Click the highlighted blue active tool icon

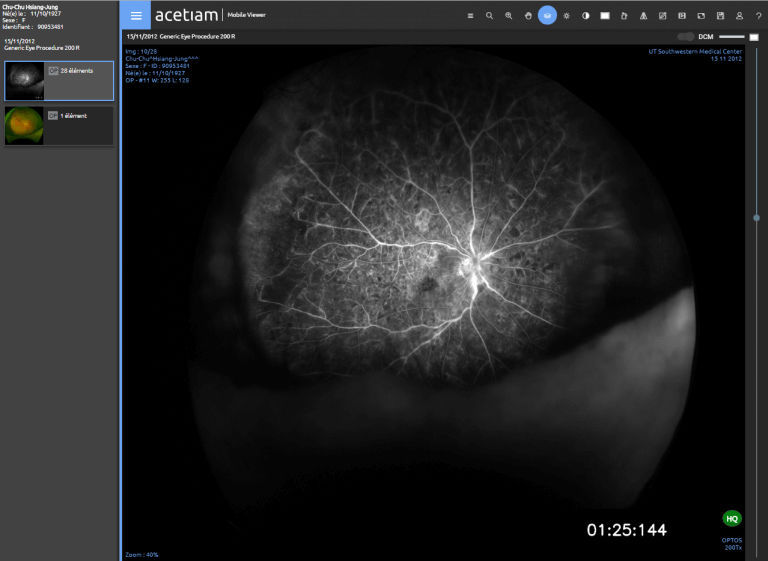click(x=547, y=15)
